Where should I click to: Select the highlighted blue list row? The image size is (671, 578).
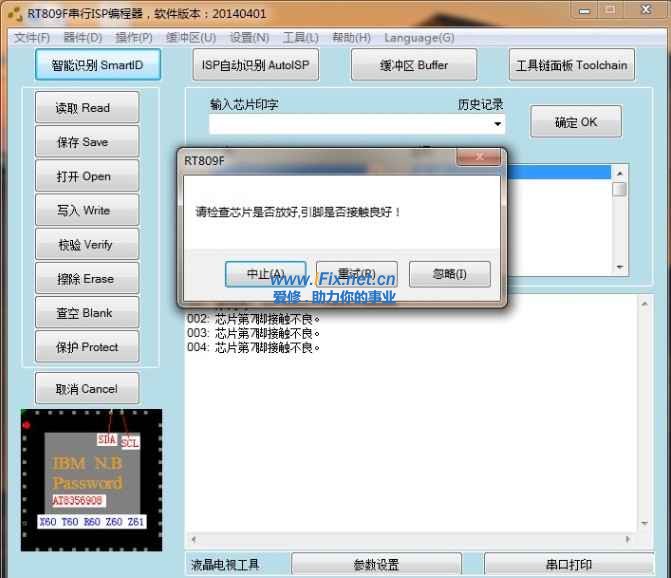[x=558, y=172]
